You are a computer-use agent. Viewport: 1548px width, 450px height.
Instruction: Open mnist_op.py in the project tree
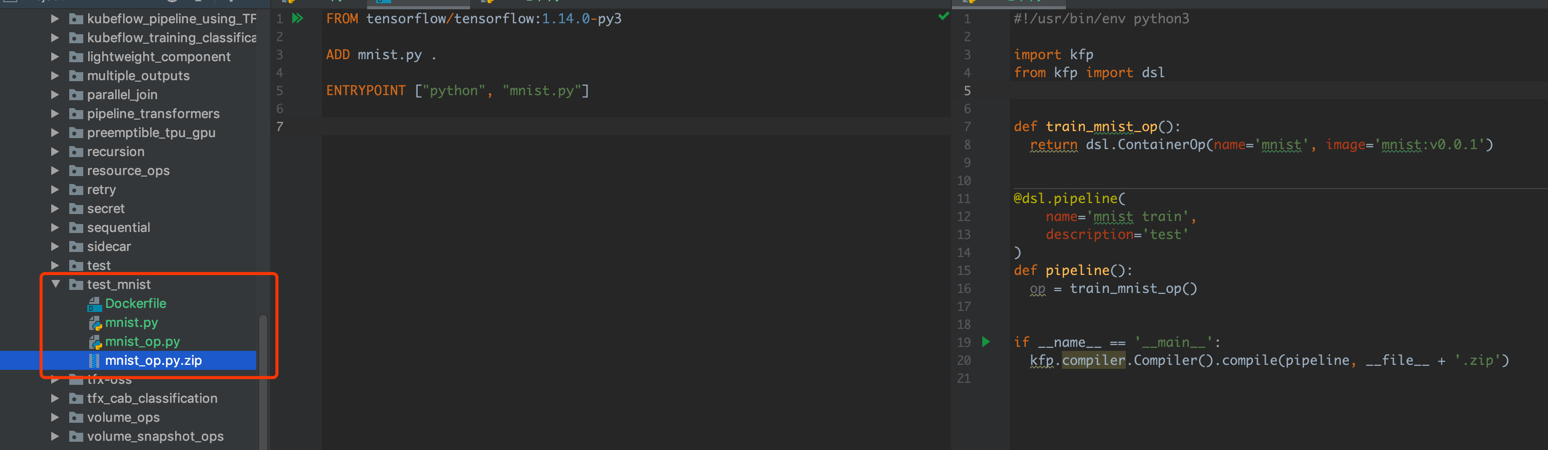[x=142, y=341]
